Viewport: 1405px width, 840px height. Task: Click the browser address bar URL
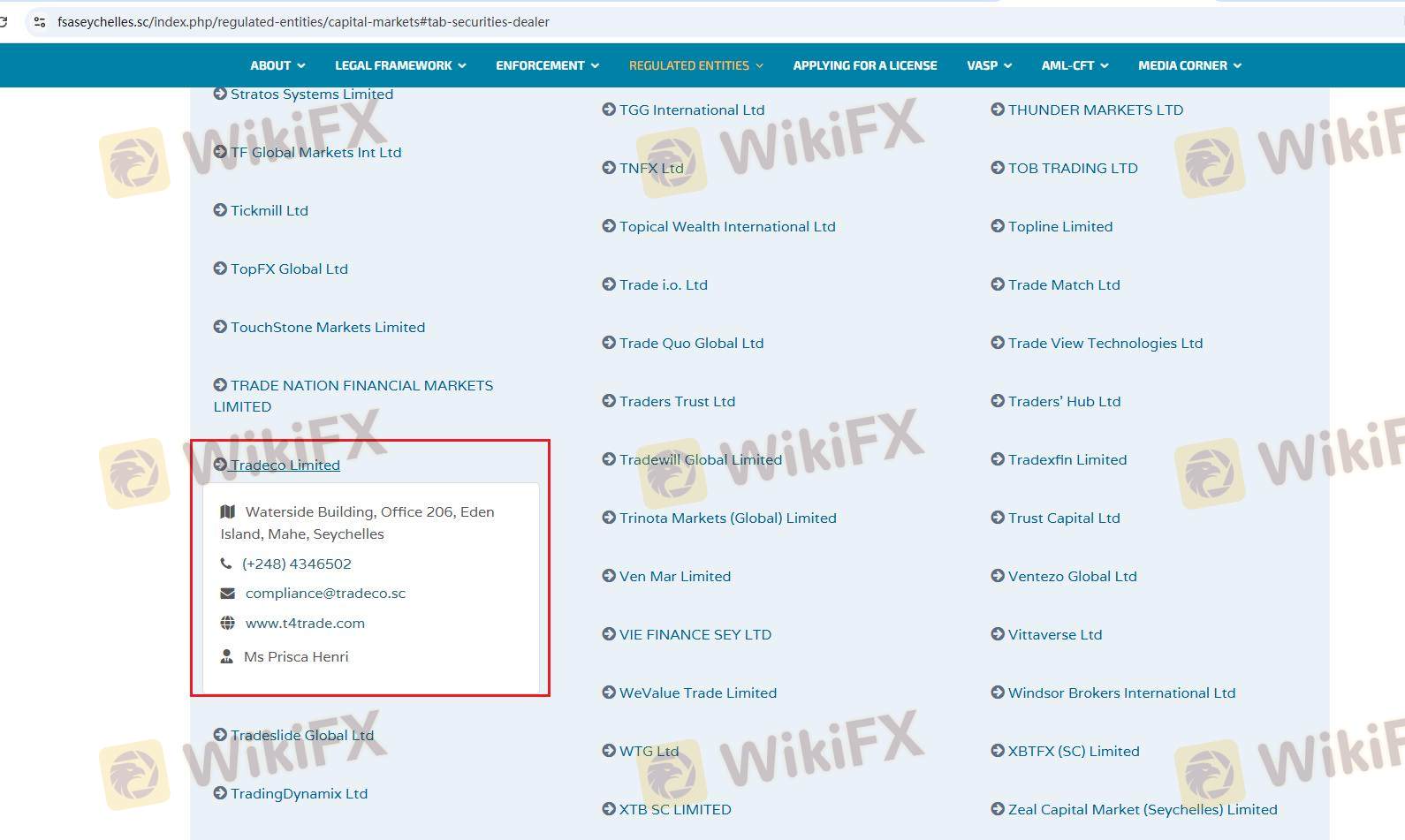coord(303,22)
